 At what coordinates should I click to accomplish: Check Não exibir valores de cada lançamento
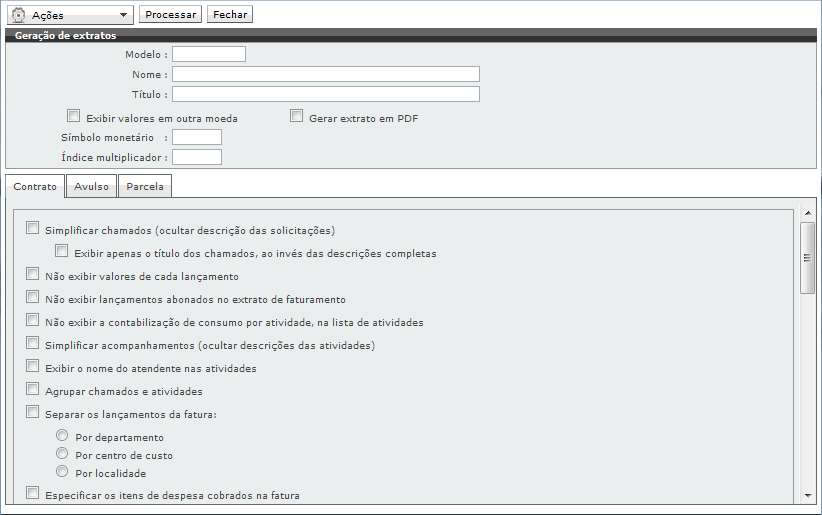(33, 274)
